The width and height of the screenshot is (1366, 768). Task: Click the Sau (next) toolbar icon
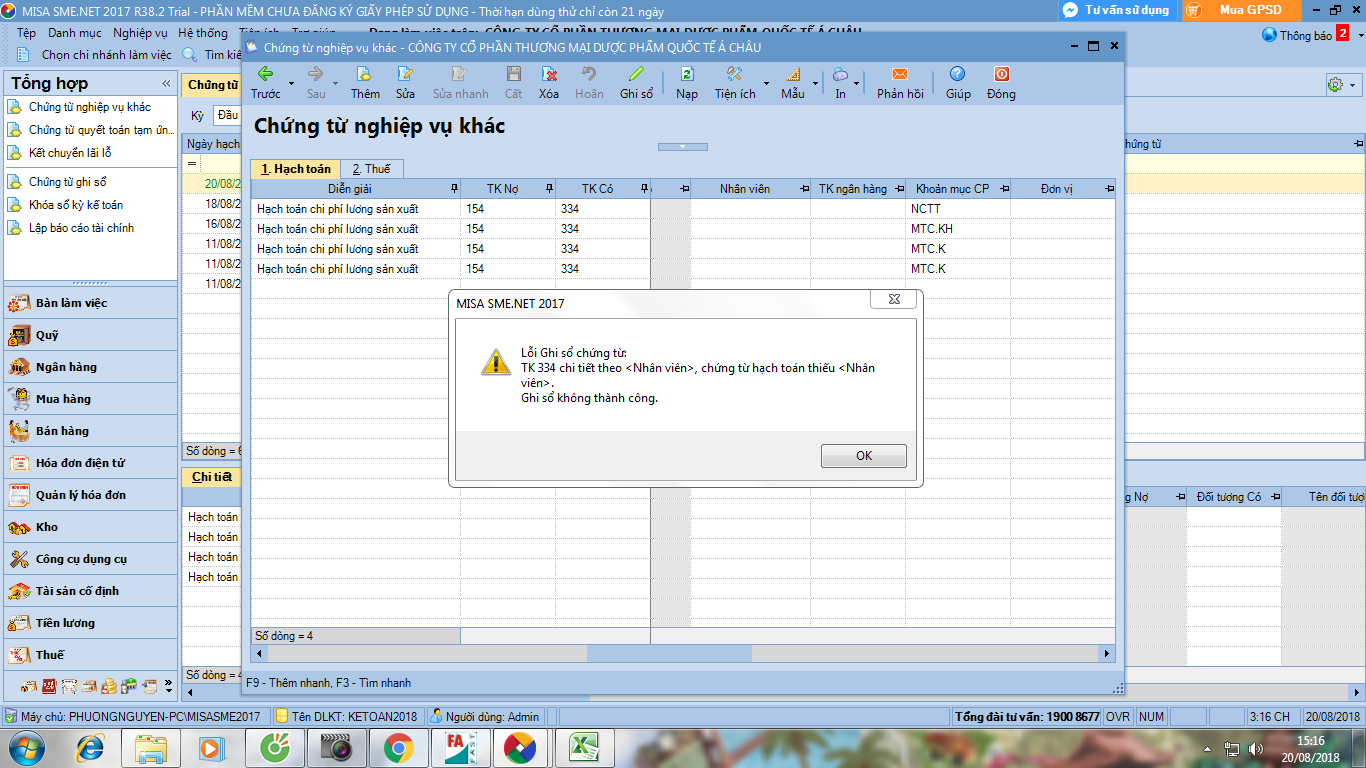[x=316, y=82]
